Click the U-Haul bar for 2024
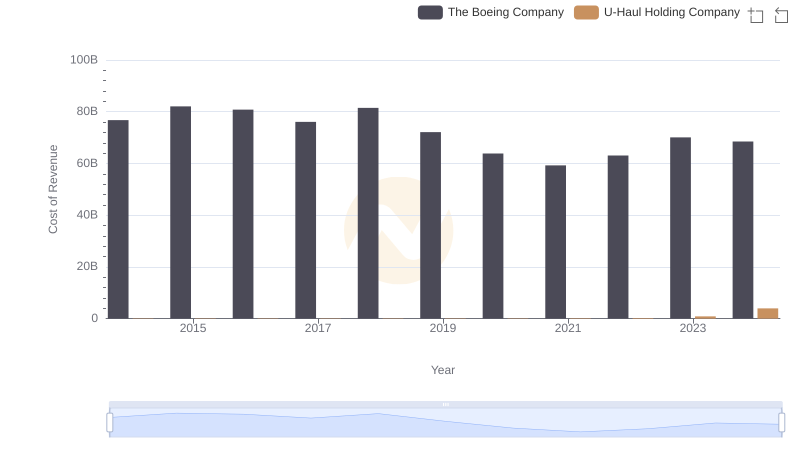This screenshot has height=461, width=800. coord(768,314)
